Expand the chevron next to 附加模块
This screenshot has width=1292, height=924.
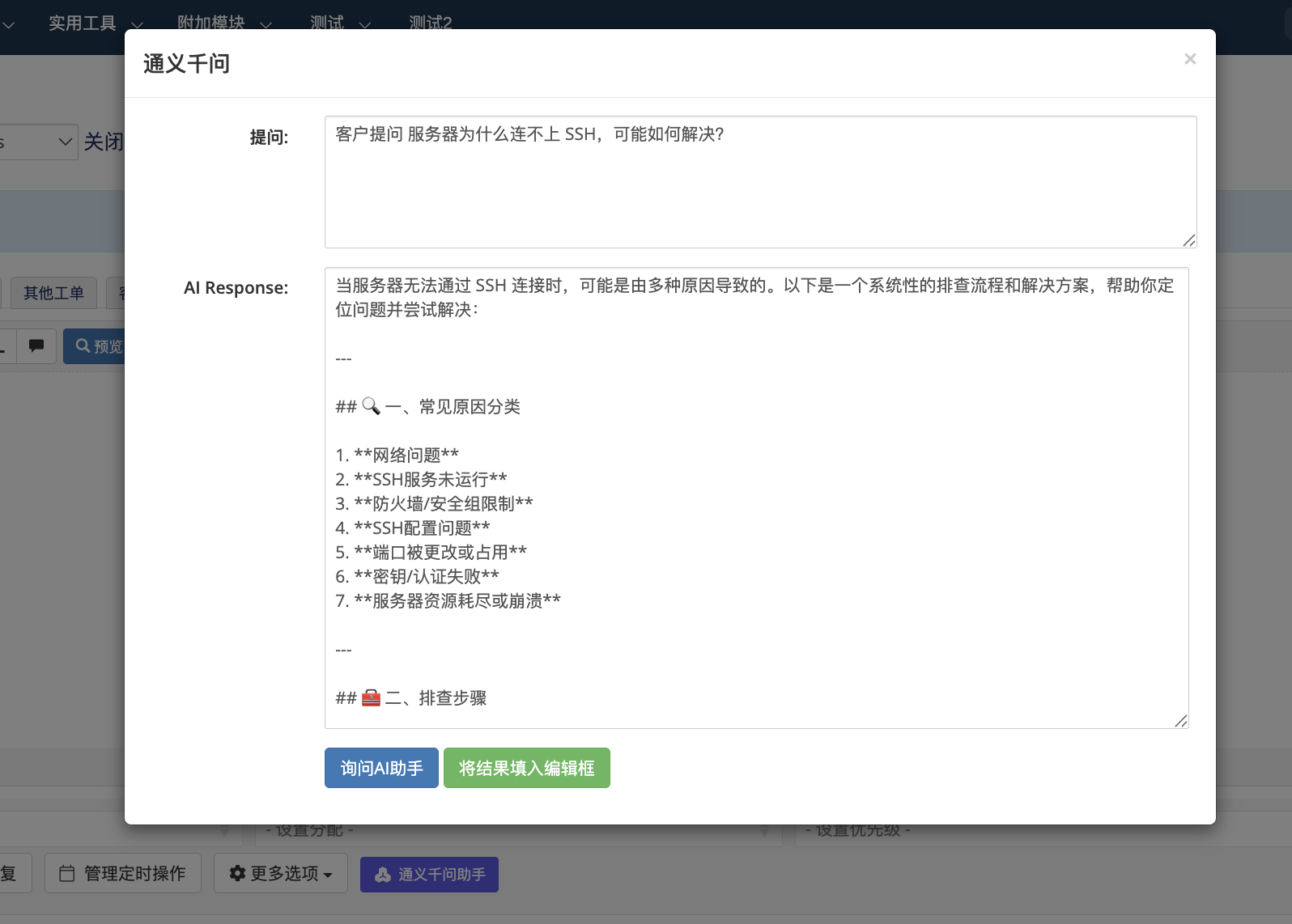(x=266, y=25)
